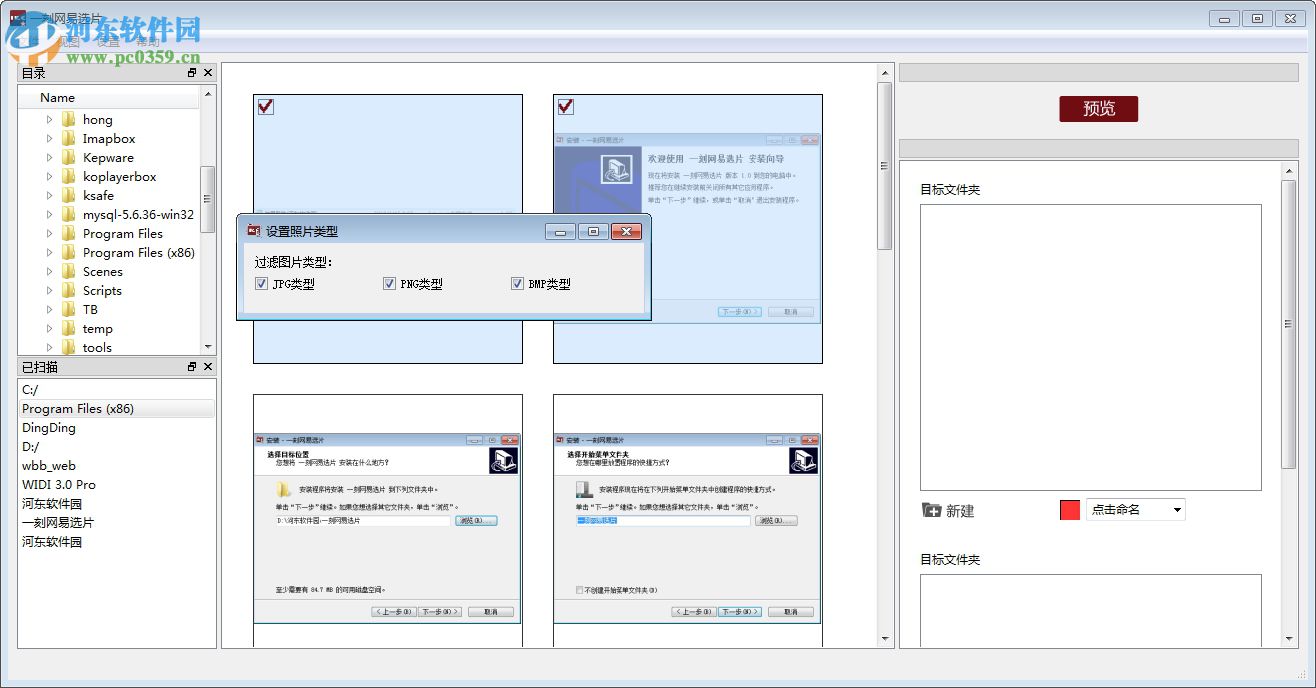Uncheck the first selected thumbnail's checkbox

coord(265,106)
